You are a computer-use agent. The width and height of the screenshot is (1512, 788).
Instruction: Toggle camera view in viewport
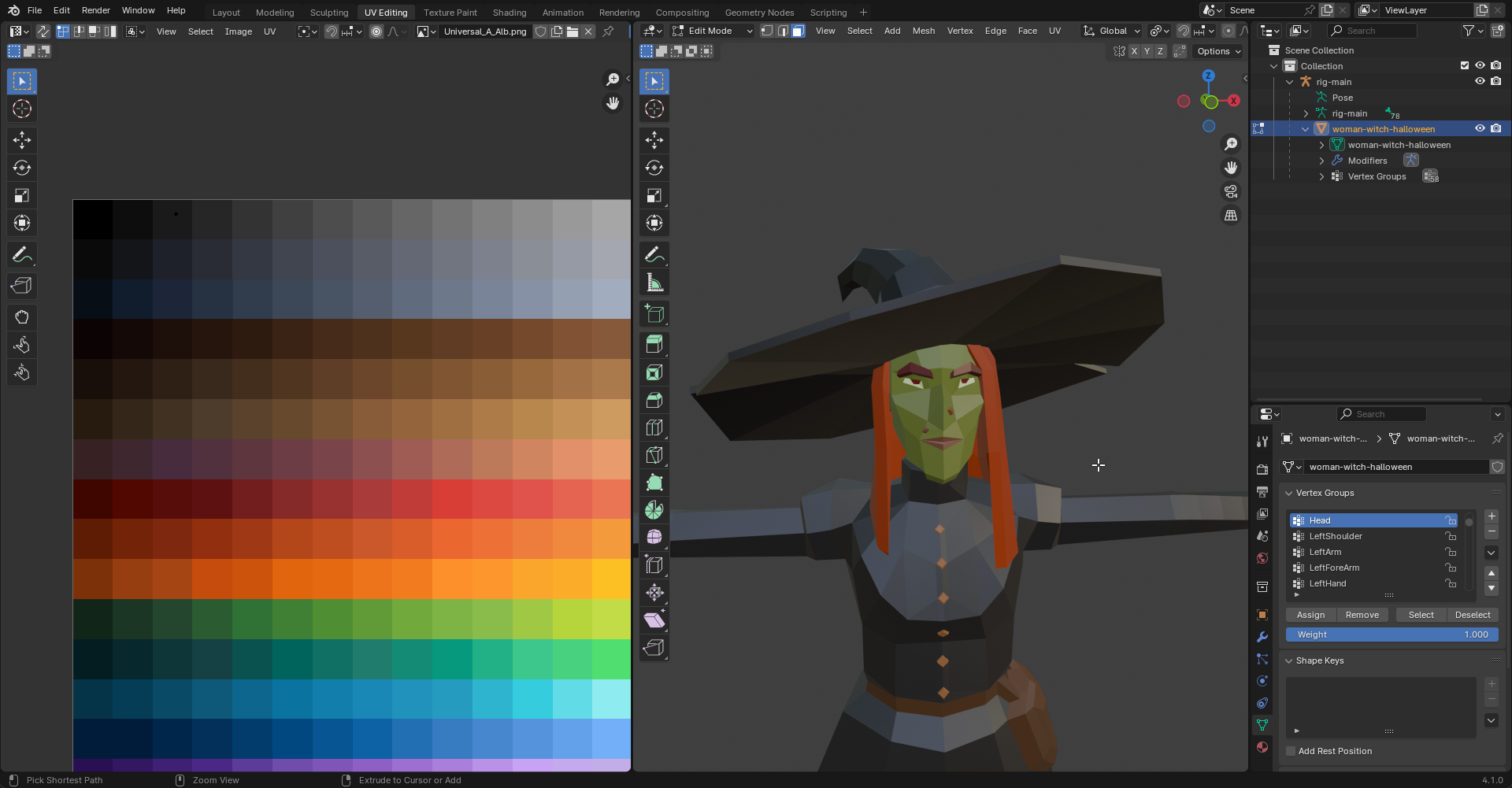point(1230,191)
